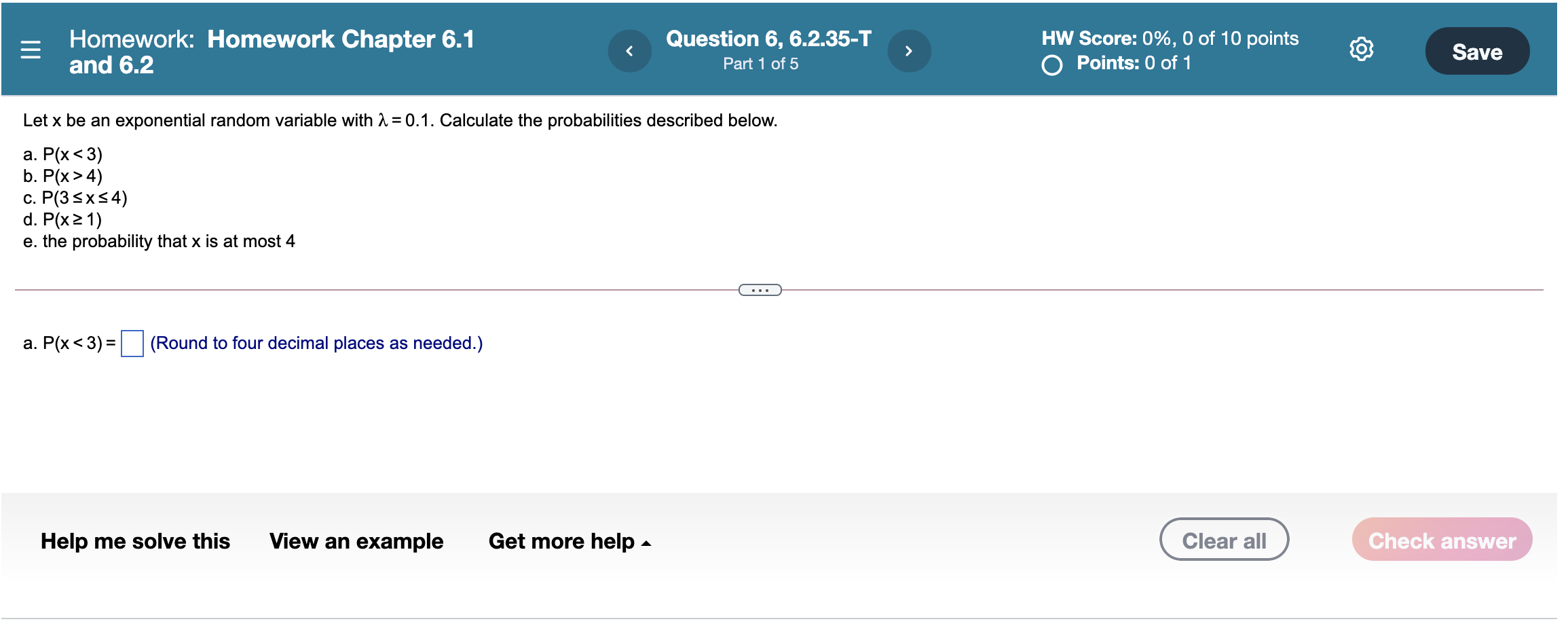Click the Round to four decimal places instruction
1568x626 pixels.
[x=316, y=344]
